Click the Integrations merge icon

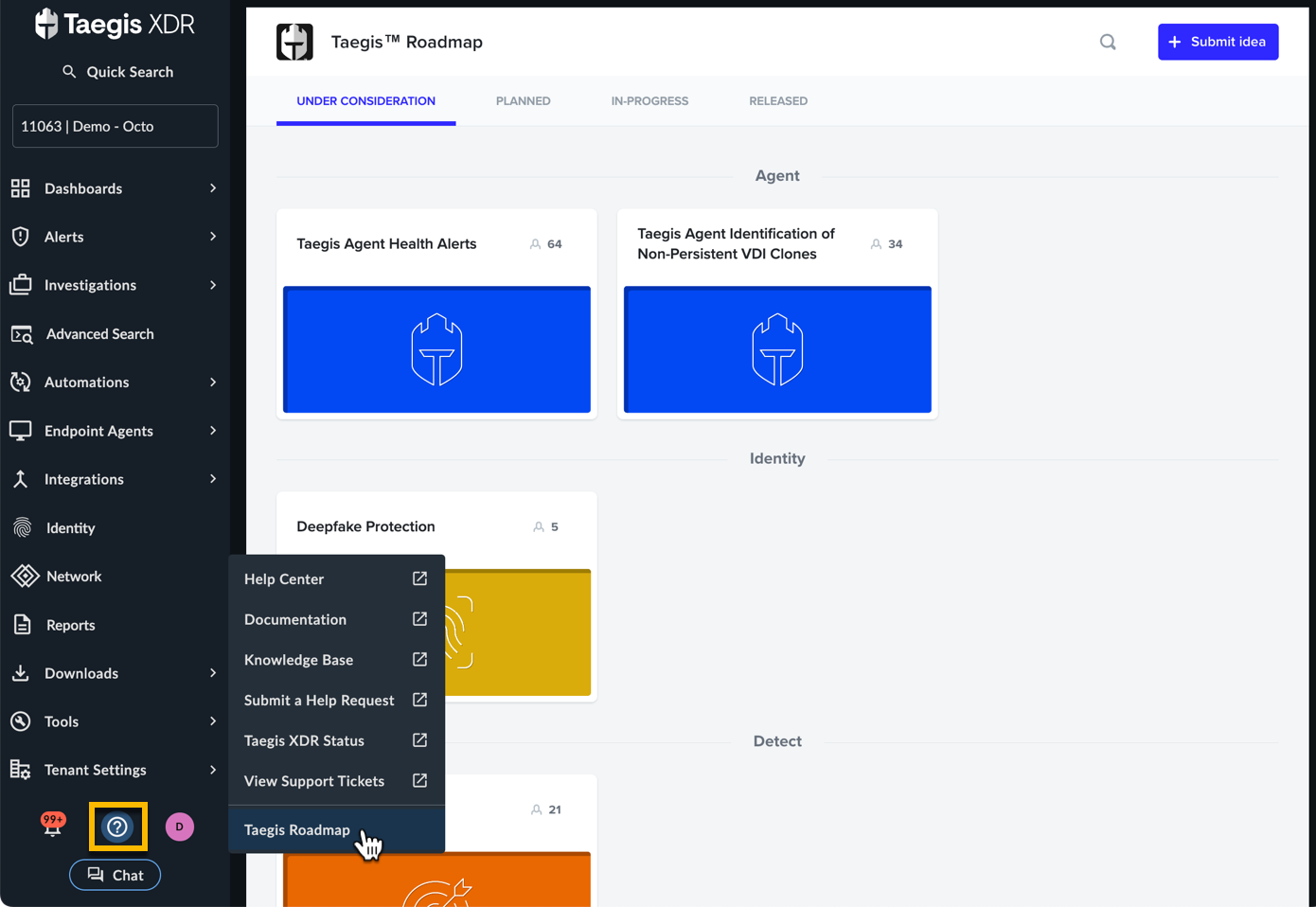pos(21,479)
